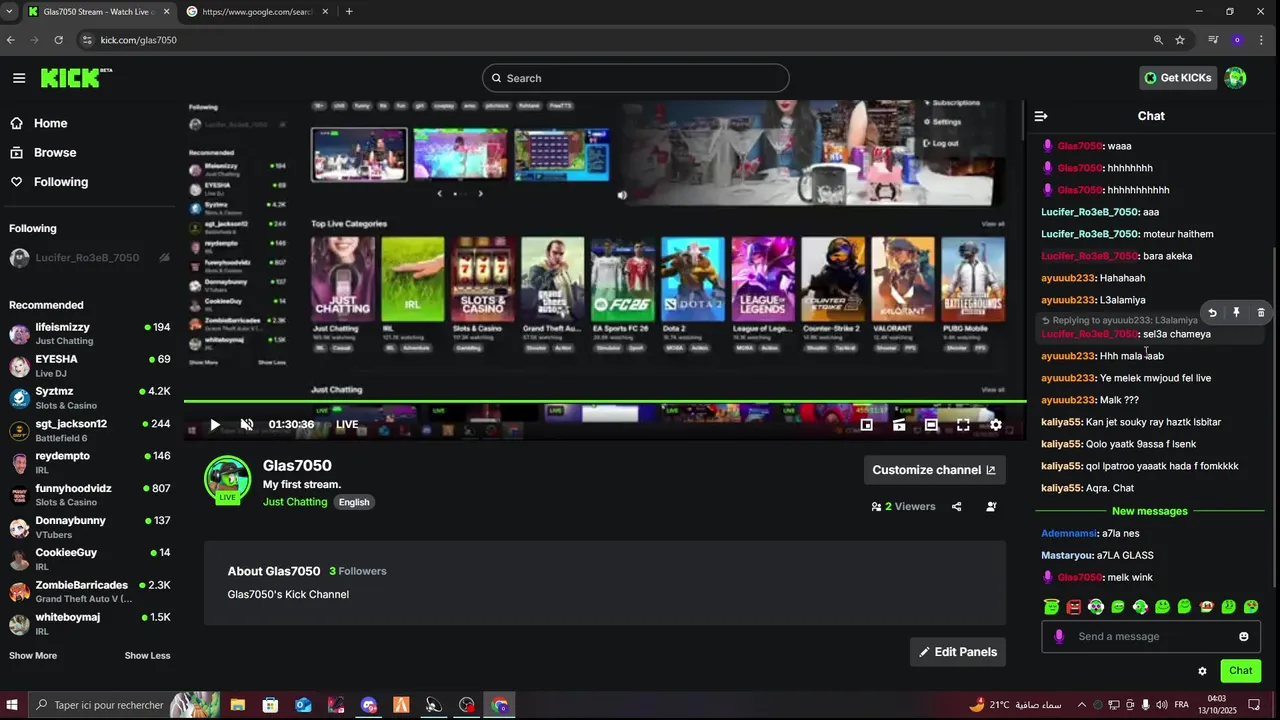1280x720 pixels.
Task: Open ZombieBarricades recommended channel
Action: pyautogui.click(x=90, y=592)
